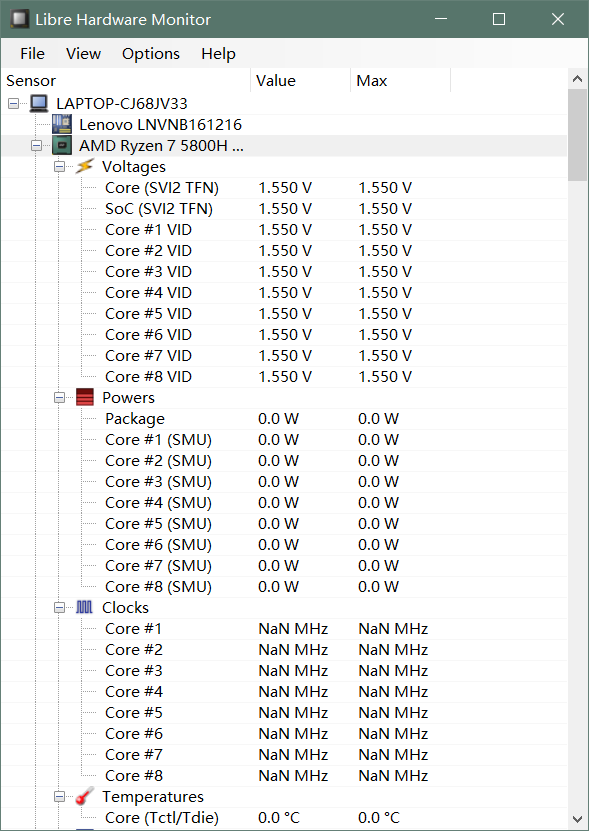This screenshot has width=589, height=831.
Task: Select the Core #7 clock row
Action: [x=284, y=755]
